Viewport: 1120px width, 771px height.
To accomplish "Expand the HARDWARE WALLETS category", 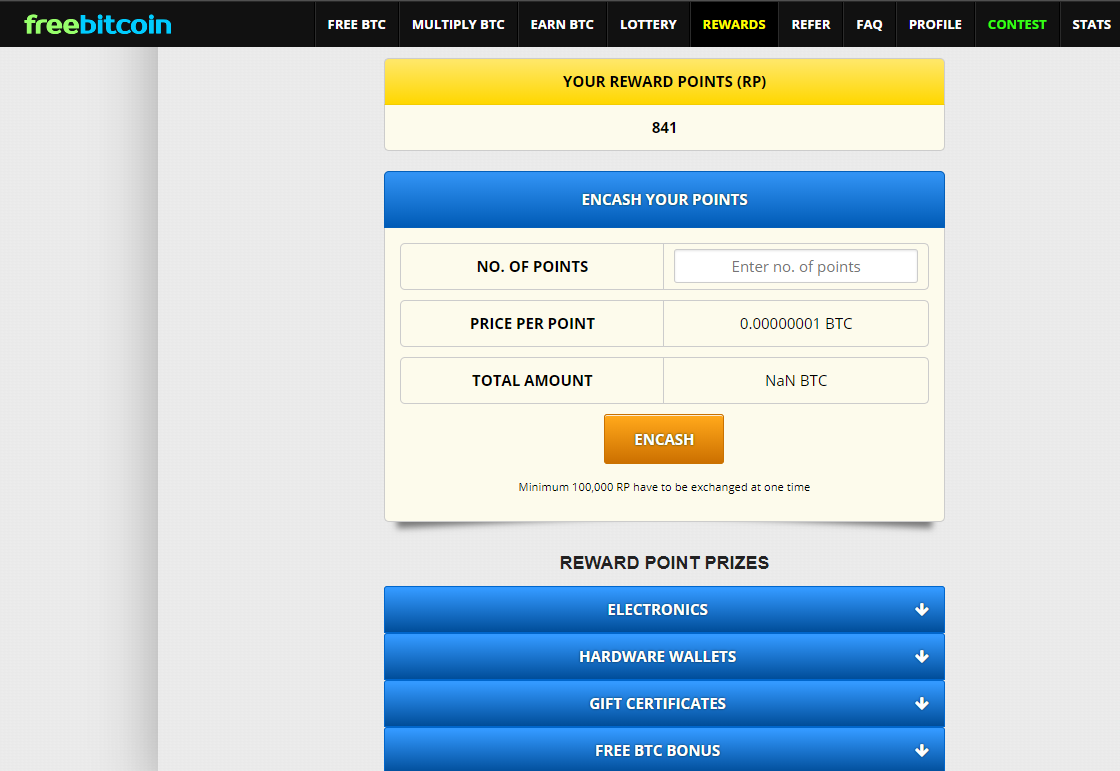I will point(664,657).
